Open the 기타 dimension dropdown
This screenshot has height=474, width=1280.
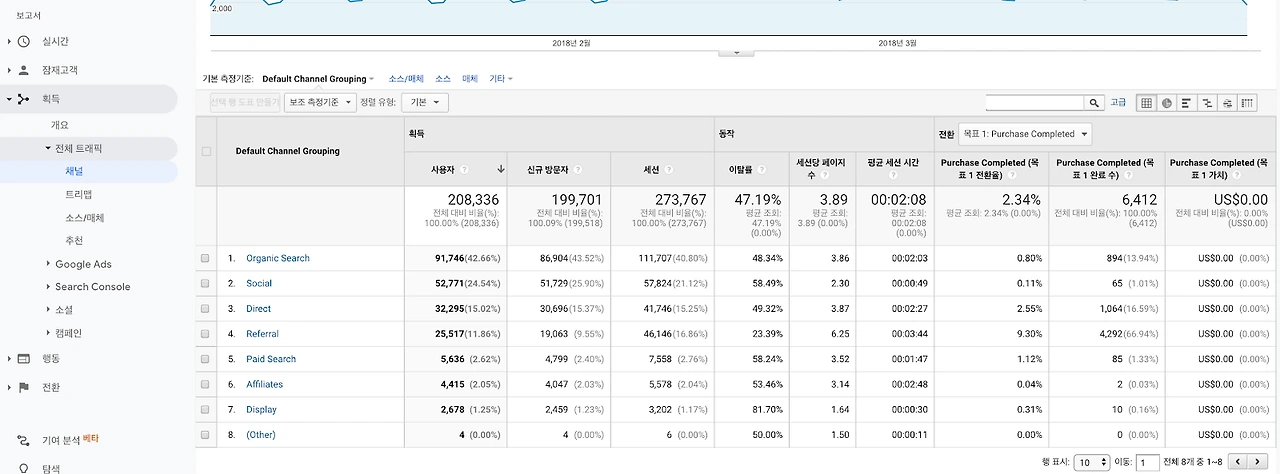click(500, 78)
